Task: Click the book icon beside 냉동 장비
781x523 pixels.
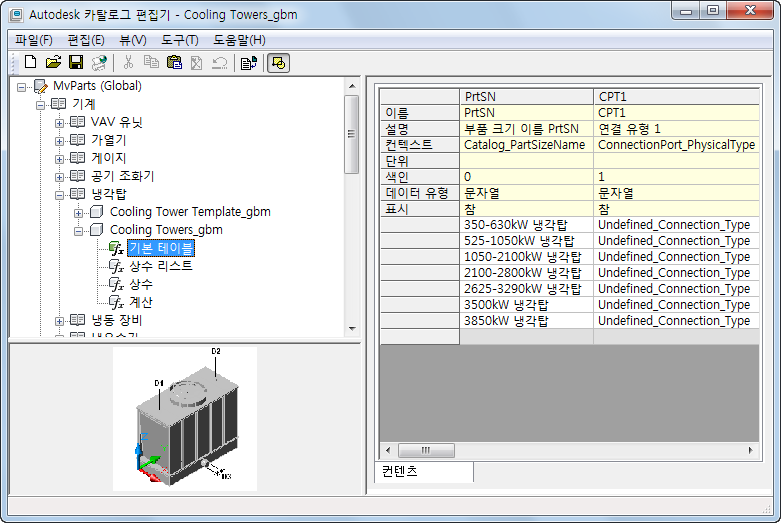Action: tap(77, 319)
